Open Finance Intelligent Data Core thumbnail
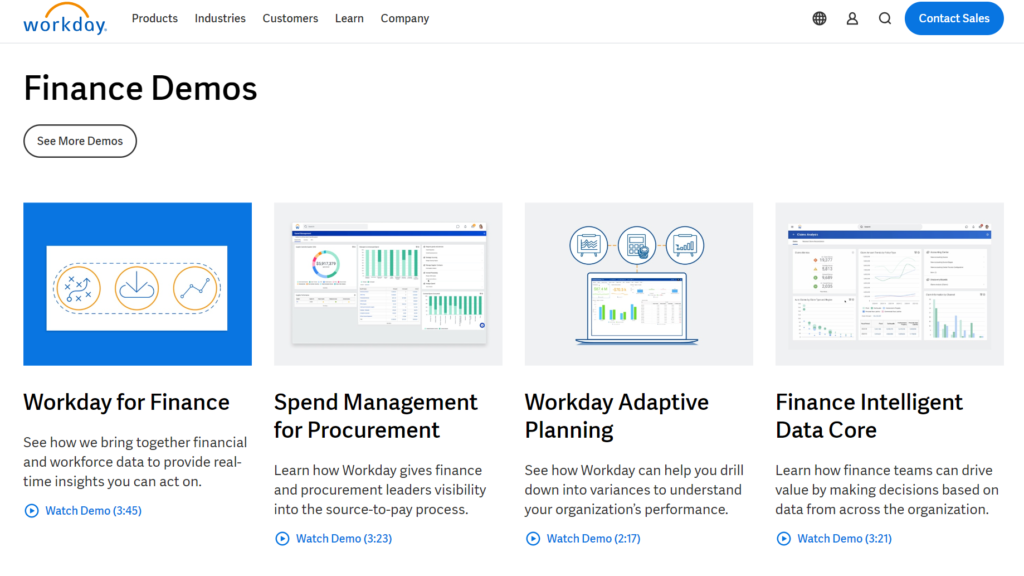The image size is (1024, 576). (889, 284)
